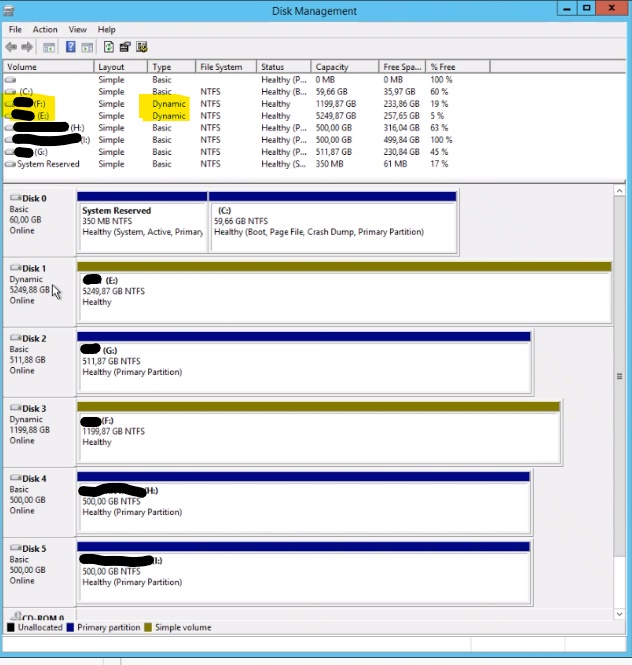Viewport: 632px width, 665px height.
Task: Select the Disk 1 drive icon
Action: click(15, 268)
